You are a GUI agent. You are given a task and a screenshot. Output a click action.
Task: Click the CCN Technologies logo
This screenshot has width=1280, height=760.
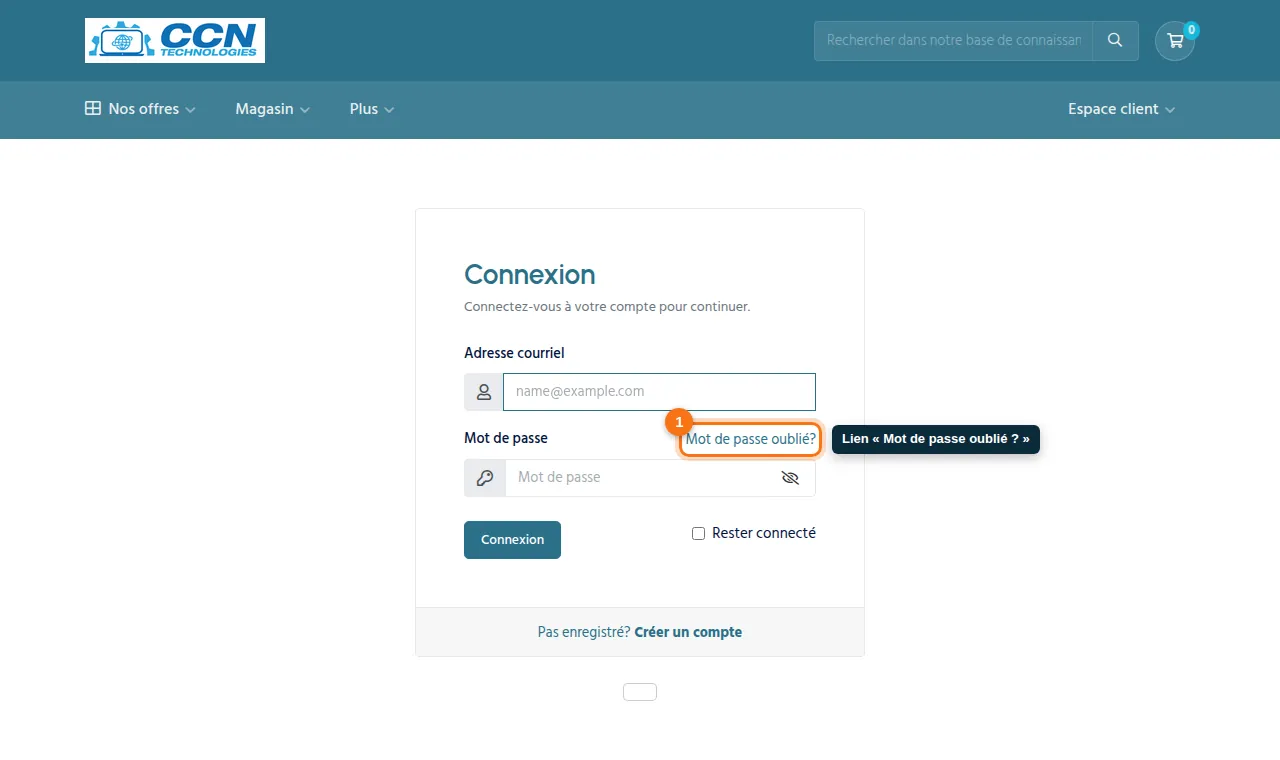tap(175, 41)
